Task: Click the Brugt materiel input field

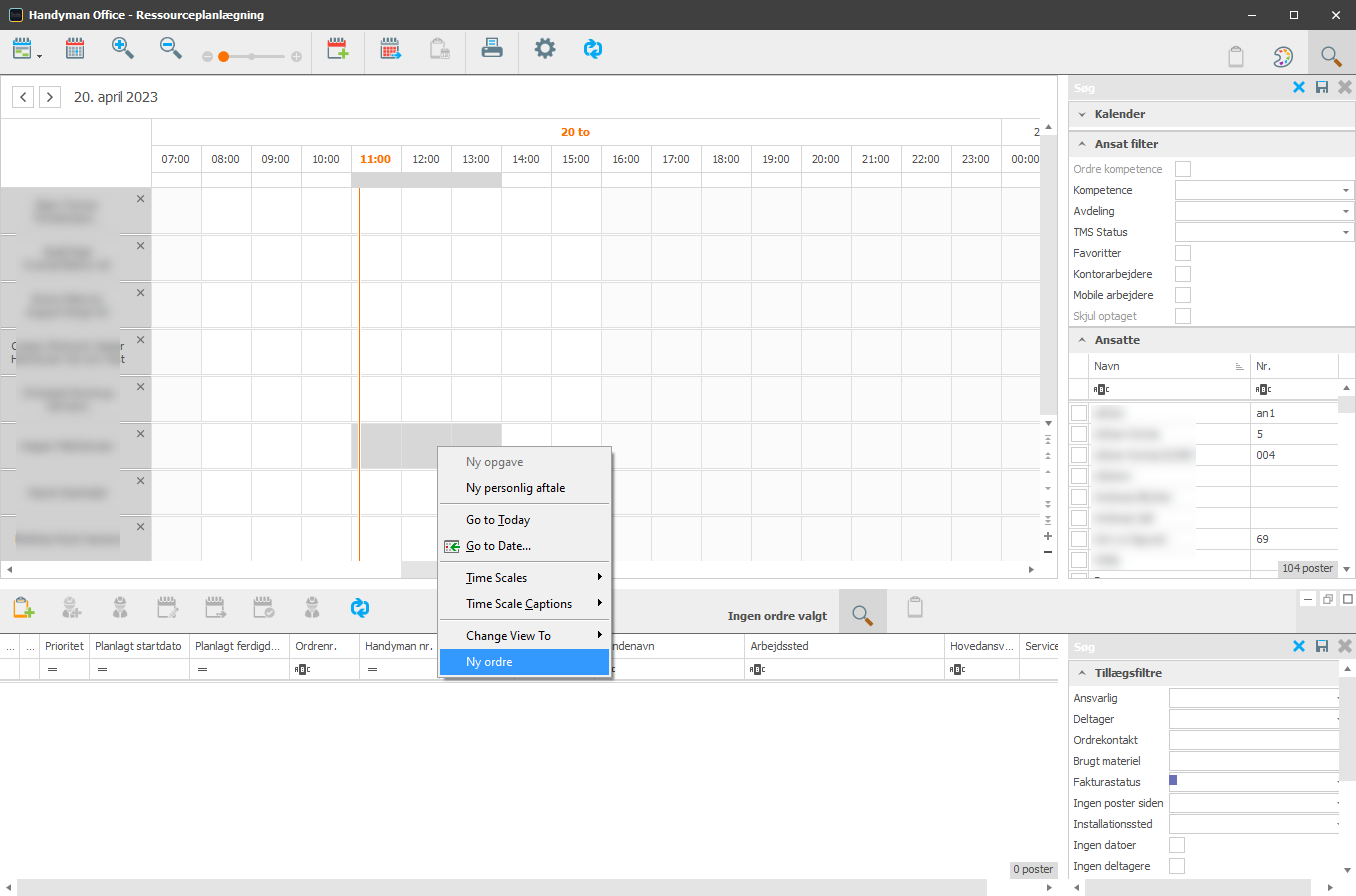Action: pos(1254,761)
